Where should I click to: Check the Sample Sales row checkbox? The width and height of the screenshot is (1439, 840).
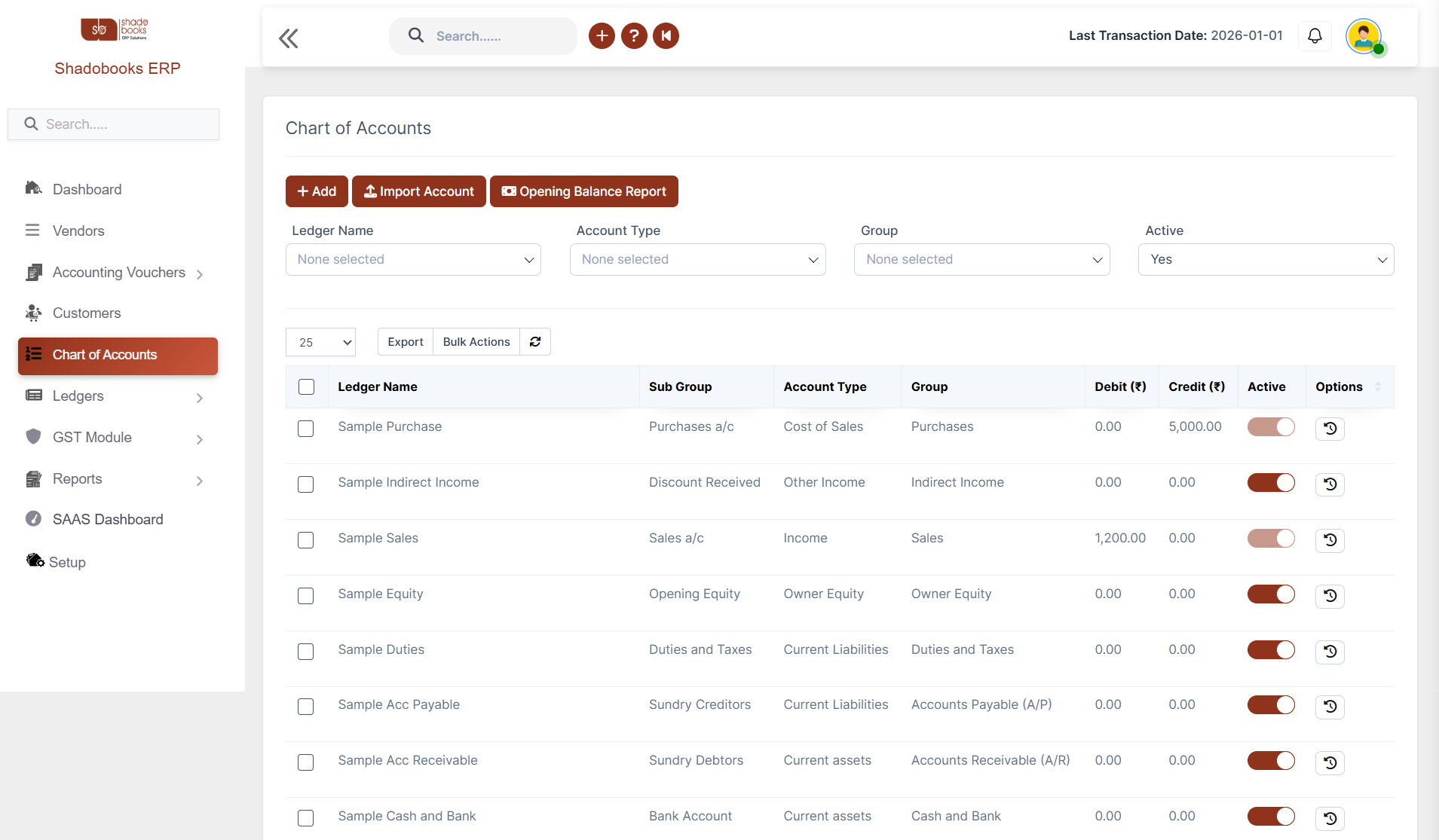pos(306,540)
